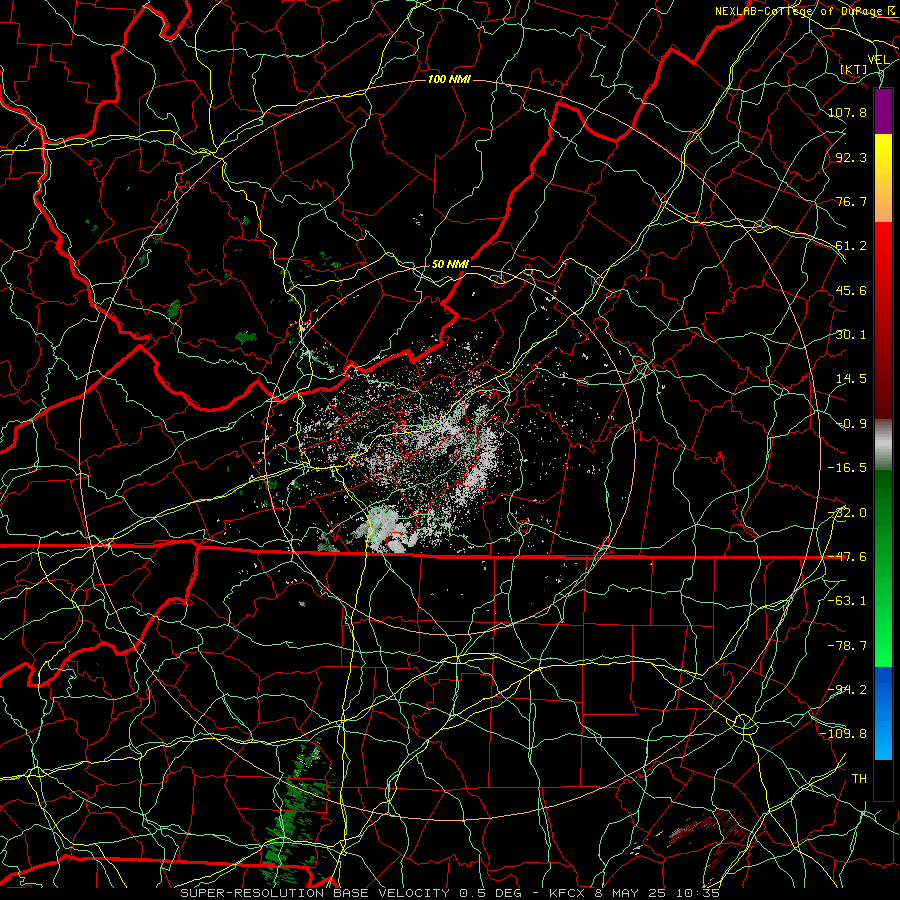Click the [KT] units label
The image size is (900, 900).
[854, 69]
